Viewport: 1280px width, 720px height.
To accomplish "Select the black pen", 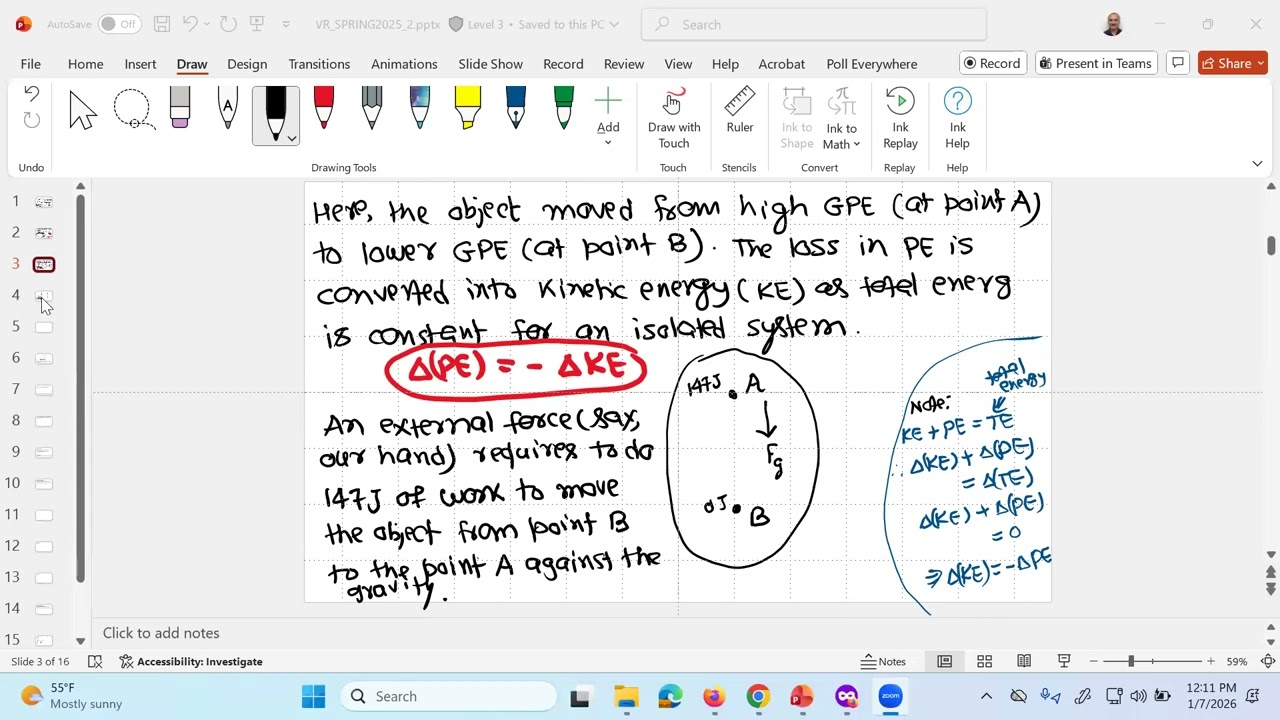I will tap(275, 109).
